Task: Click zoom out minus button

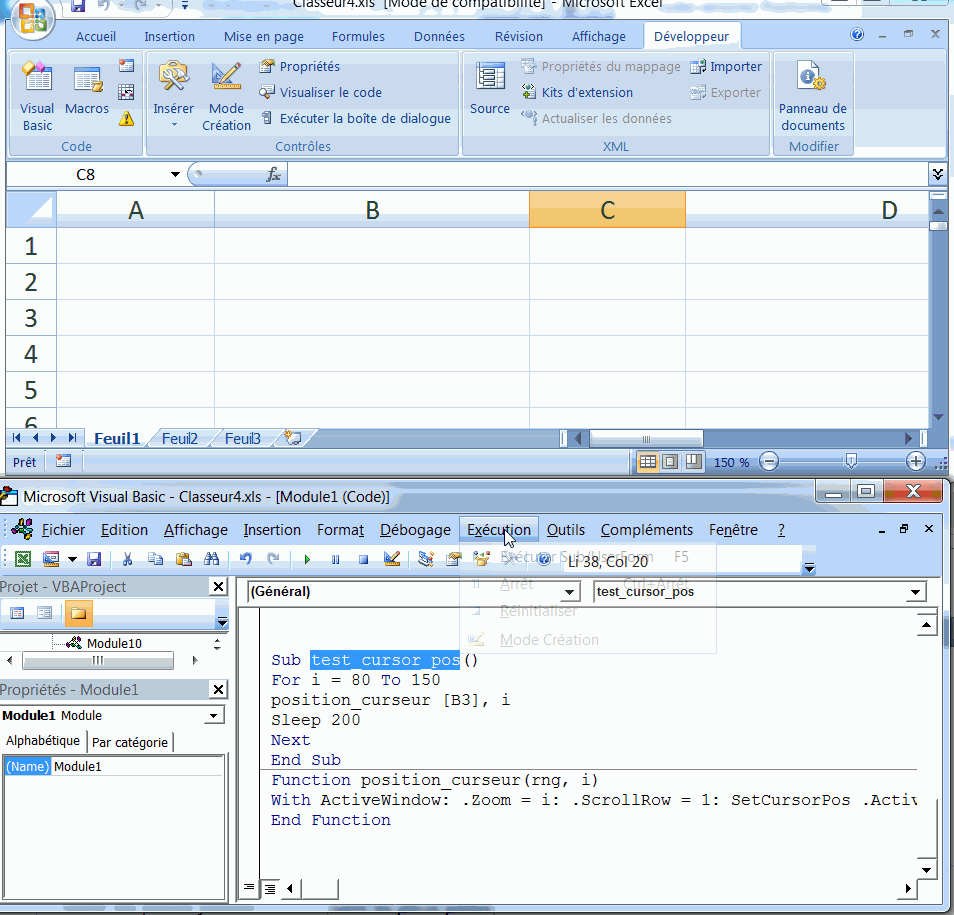Action: coord(769,462)
